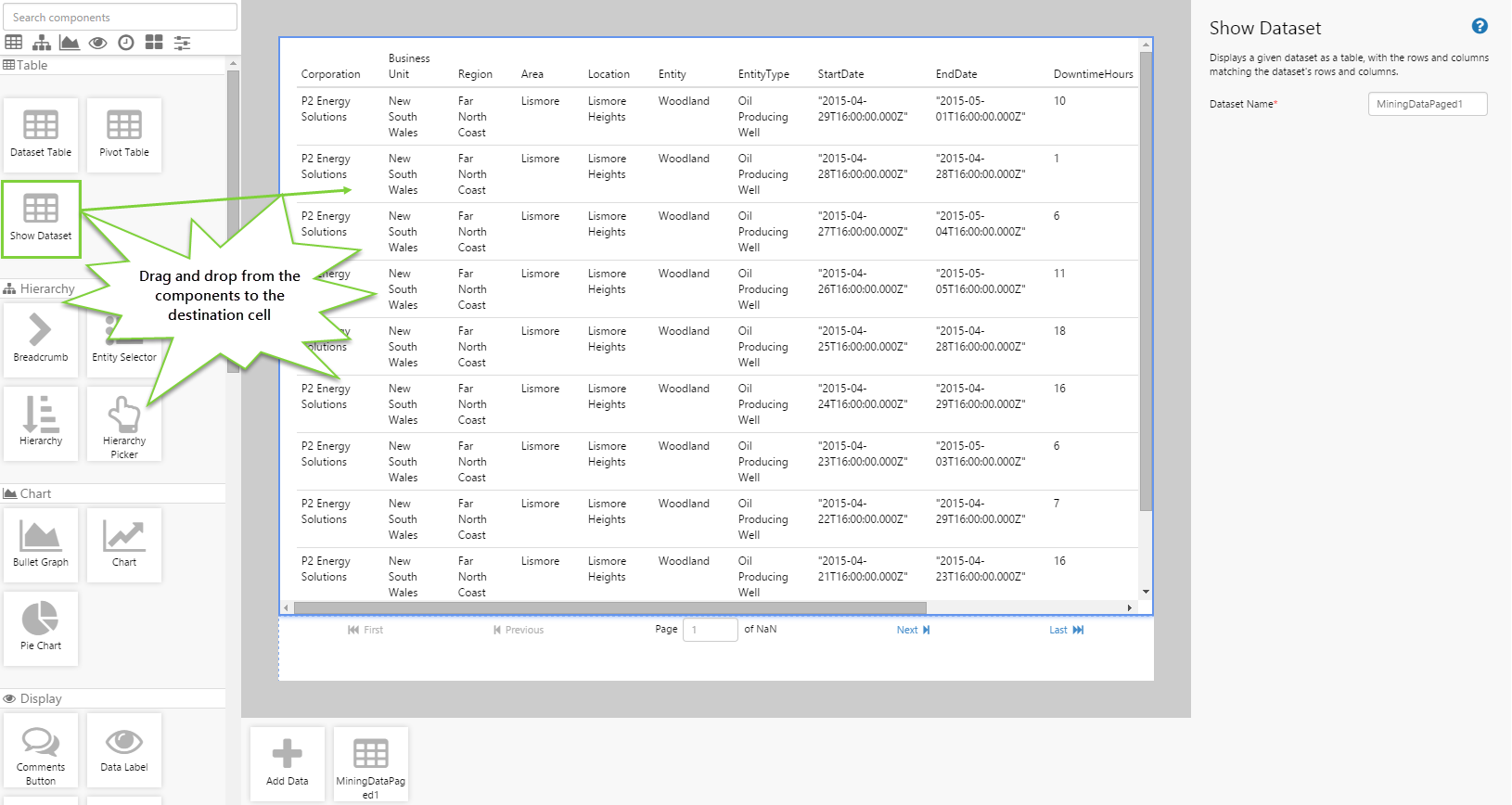The width and height of the screenshot is (1512, 805).
Task: Click the Data Label component
Action: (x=124, y=749)
